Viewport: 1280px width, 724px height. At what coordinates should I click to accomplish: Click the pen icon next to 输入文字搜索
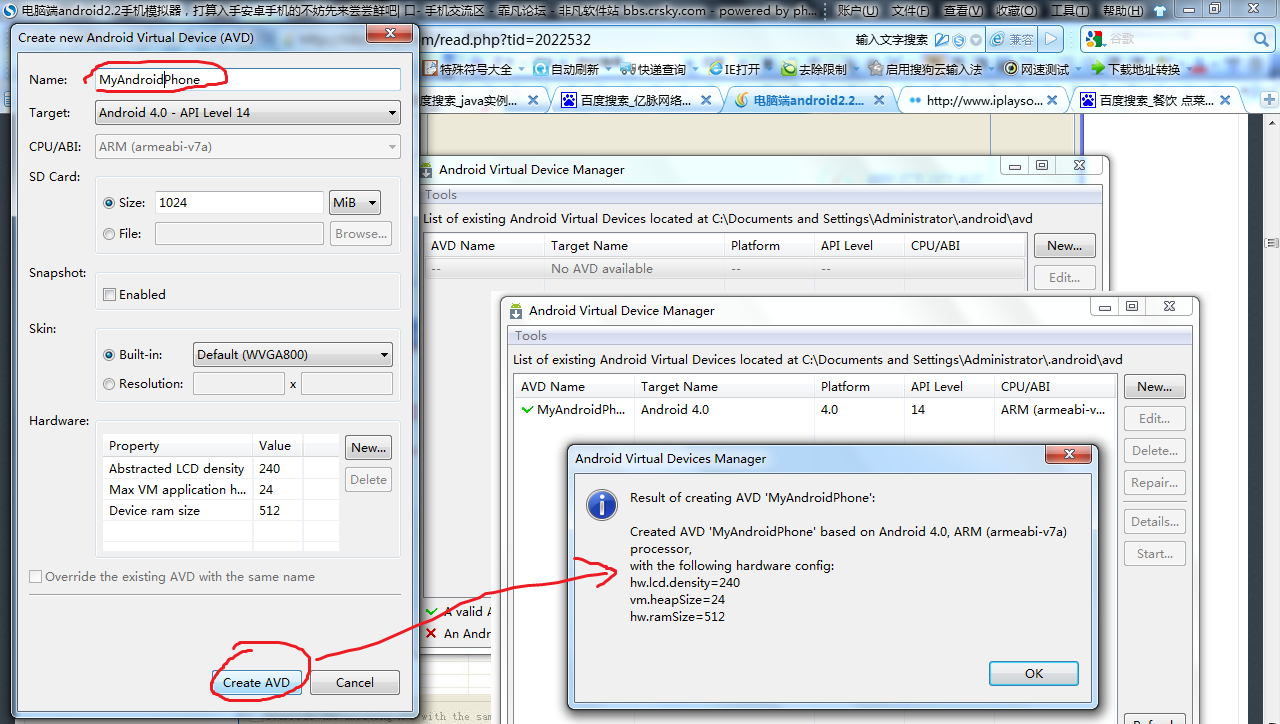coord(941,40)
